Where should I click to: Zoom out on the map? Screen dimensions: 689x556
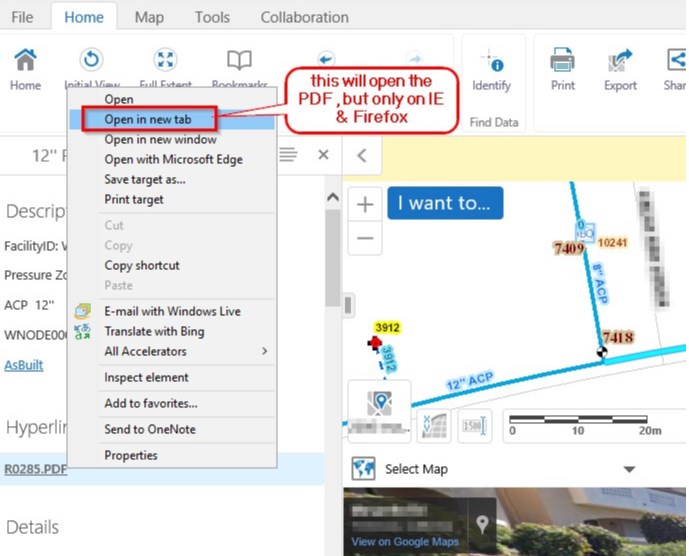tap(365, 238)
